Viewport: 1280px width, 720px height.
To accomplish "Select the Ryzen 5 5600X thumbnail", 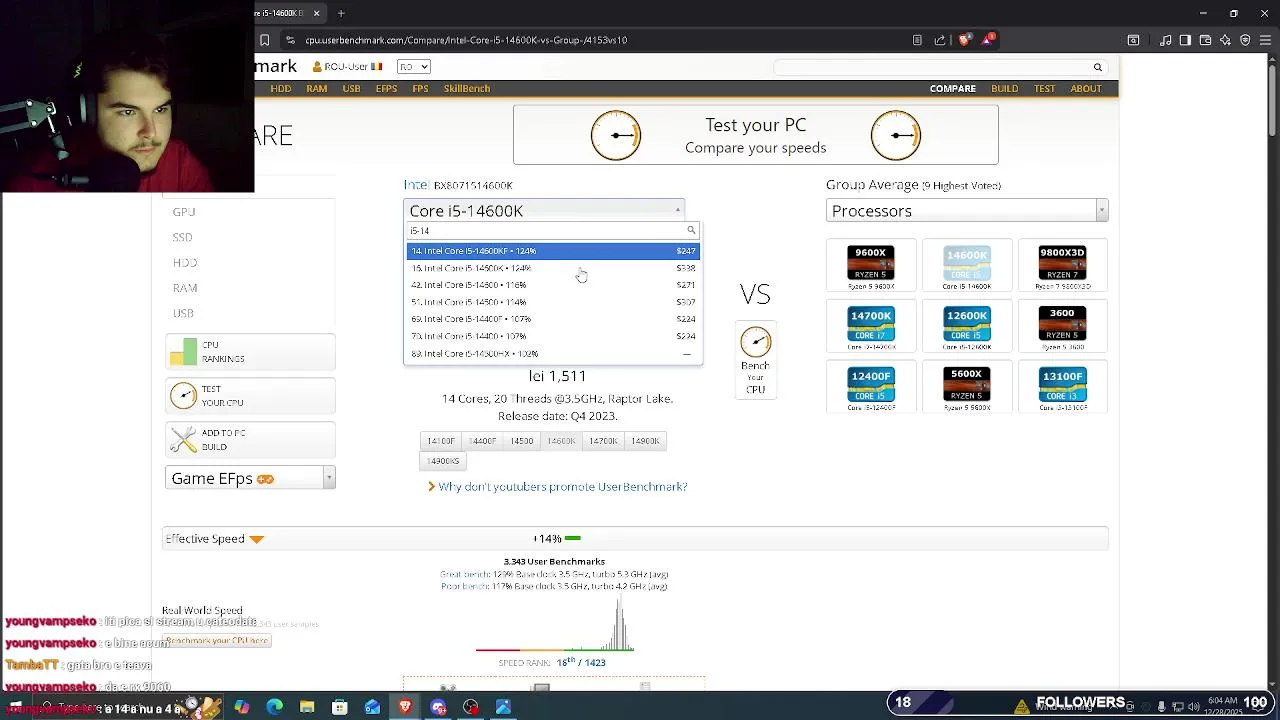I will coord(967,388).
